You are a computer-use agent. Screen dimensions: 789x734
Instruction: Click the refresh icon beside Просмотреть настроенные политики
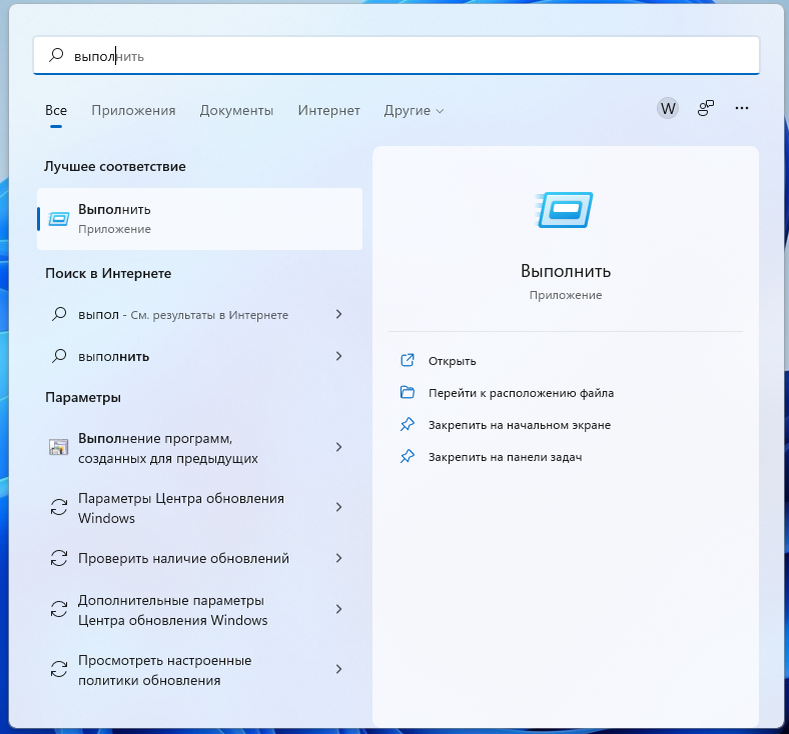(59, 669)
